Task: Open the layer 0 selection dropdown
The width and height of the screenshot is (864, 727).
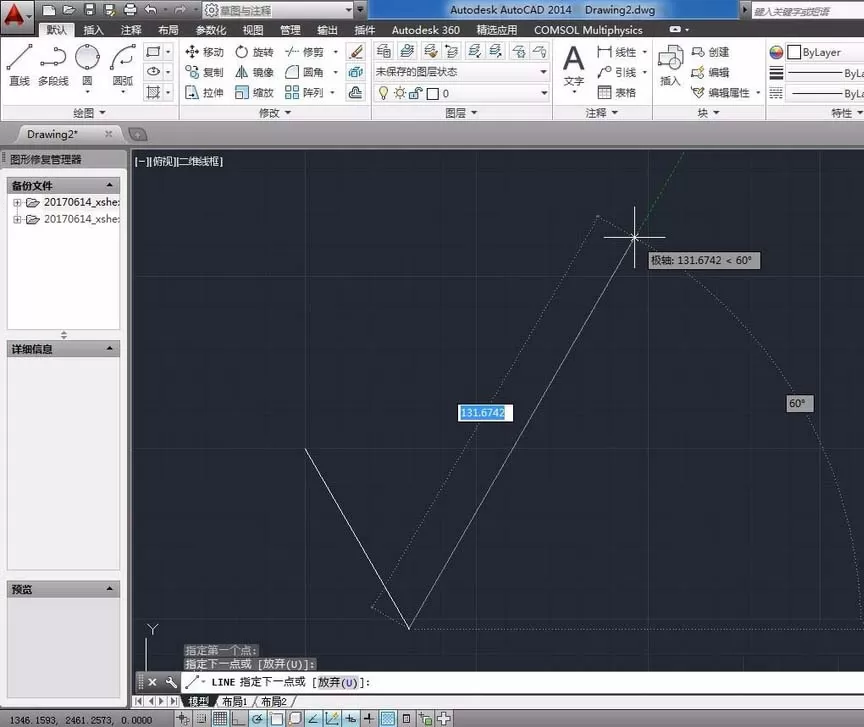Action: tap(462, 93)
